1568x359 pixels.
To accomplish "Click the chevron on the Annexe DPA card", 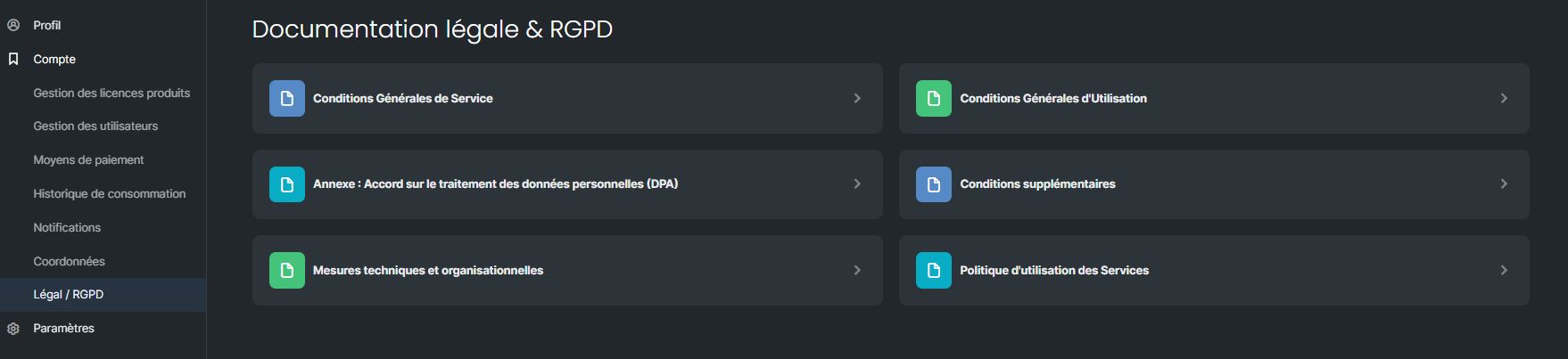I will coord(857,184).
